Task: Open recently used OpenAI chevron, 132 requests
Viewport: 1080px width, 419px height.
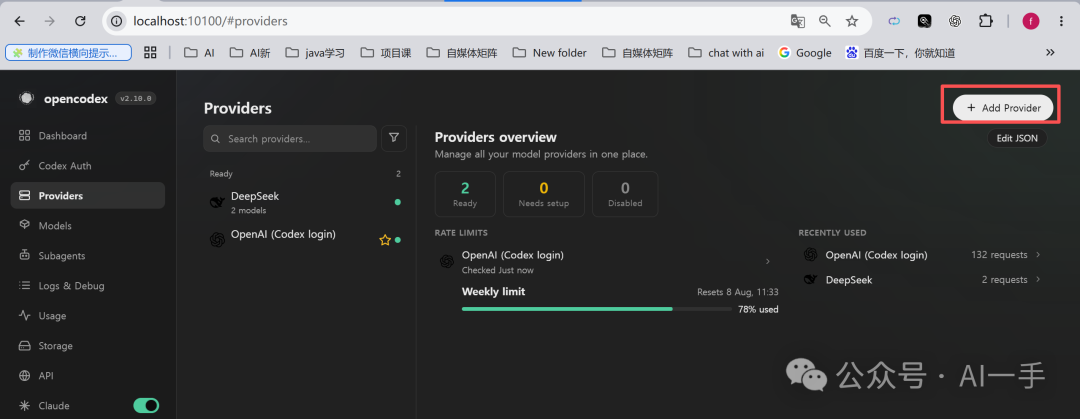Action: tap(1038, 254)
